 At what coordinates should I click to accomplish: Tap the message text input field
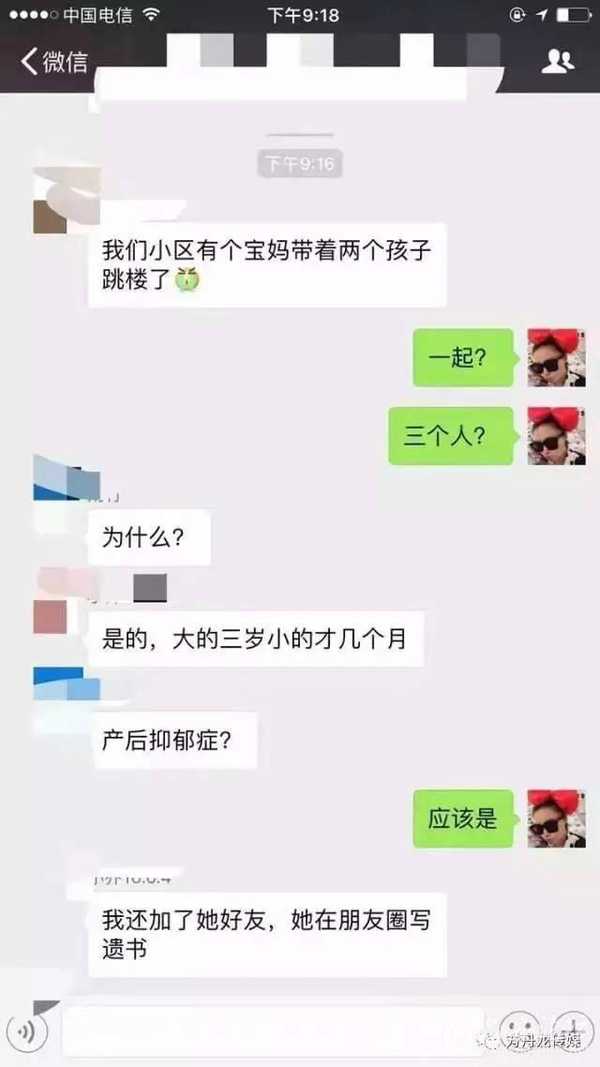pyautogui.click(x=272, y=1032)
